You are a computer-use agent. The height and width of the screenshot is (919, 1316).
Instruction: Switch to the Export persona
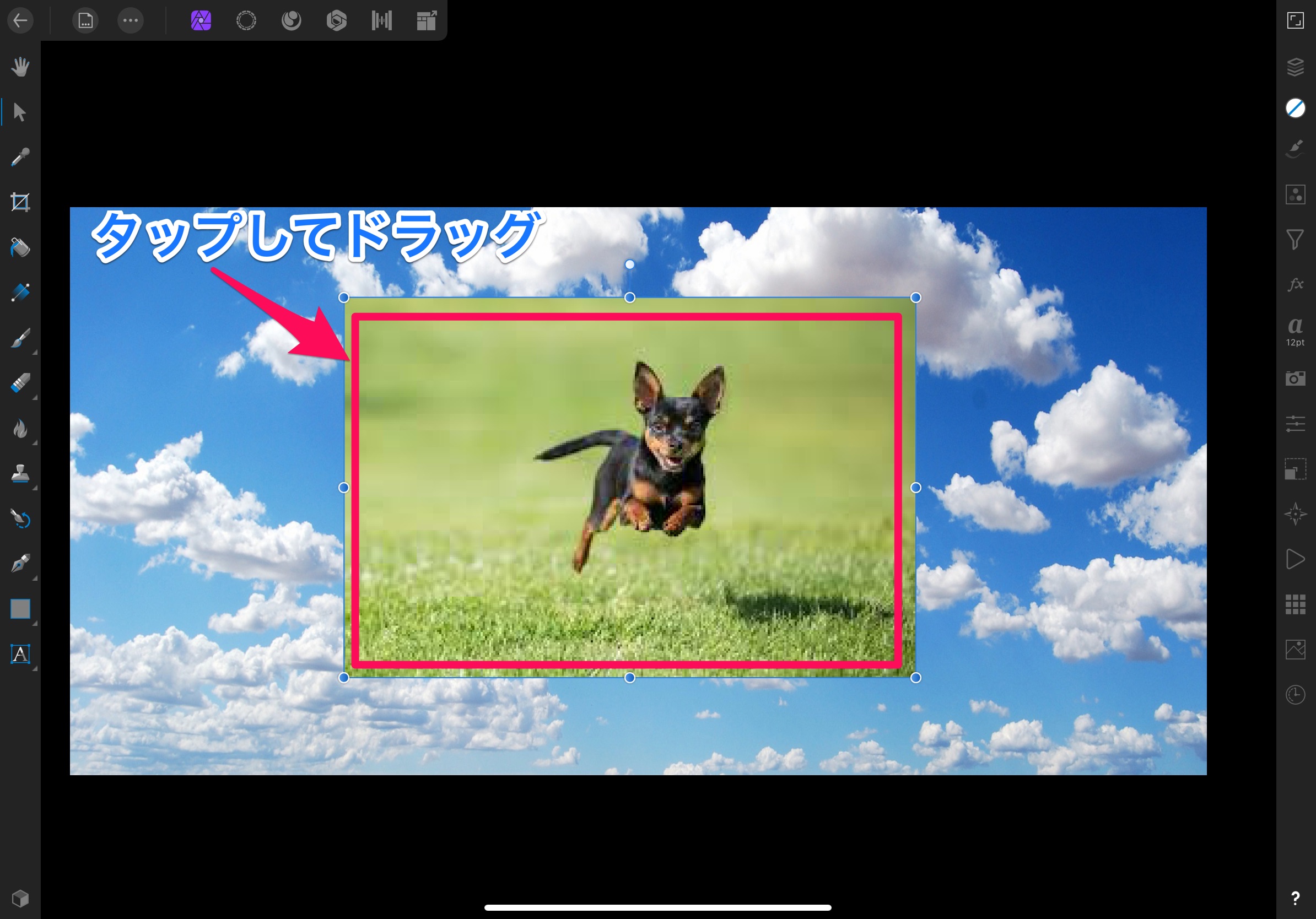click(x=427, y=21)
